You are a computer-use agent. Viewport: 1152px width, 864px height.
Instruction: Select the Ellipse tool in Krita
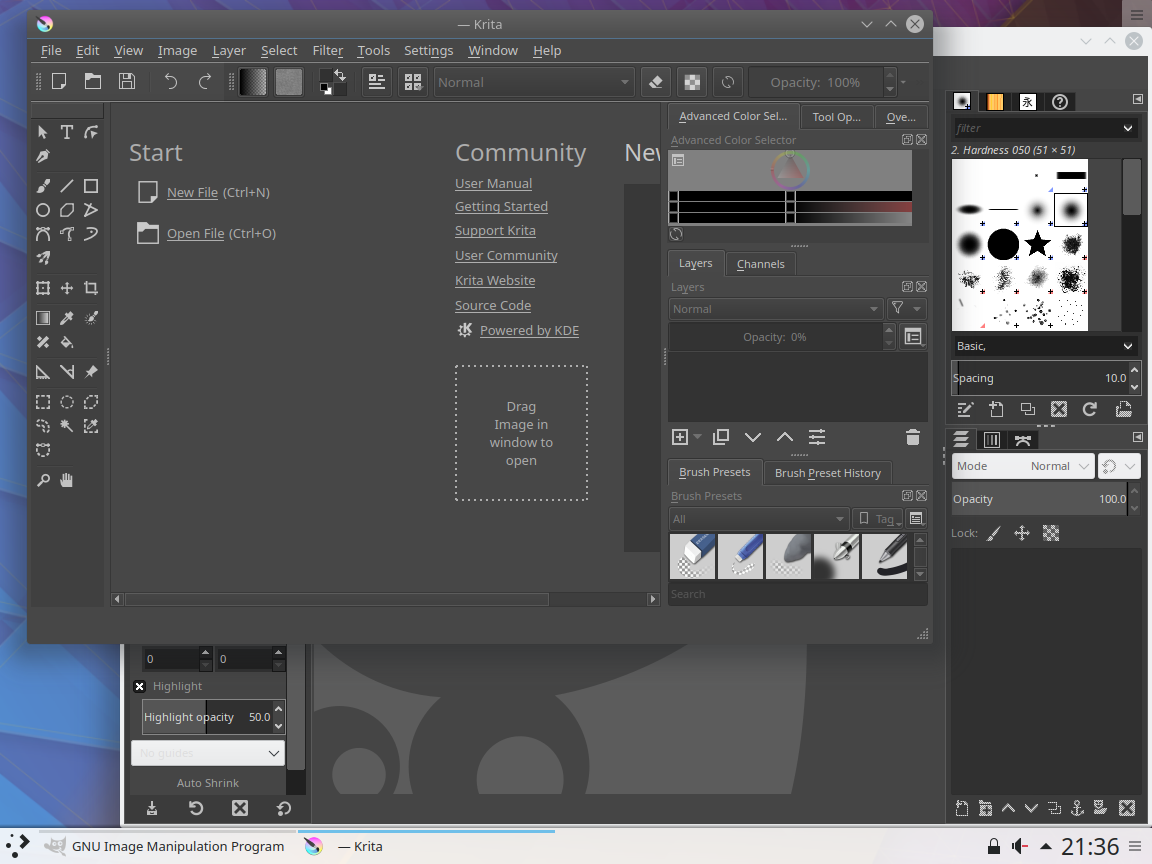[x=43, y=210]
